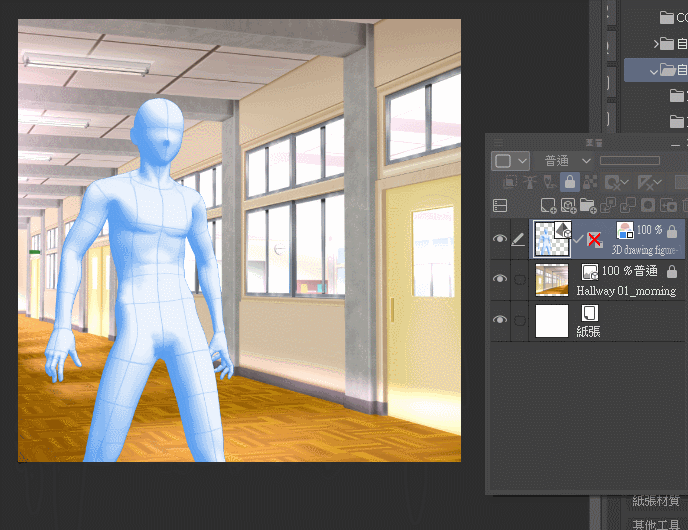This screenshot has height=530, width=688.
Task: Collapse the expanded 自 folder in material tree
Action: pos(654,71)
